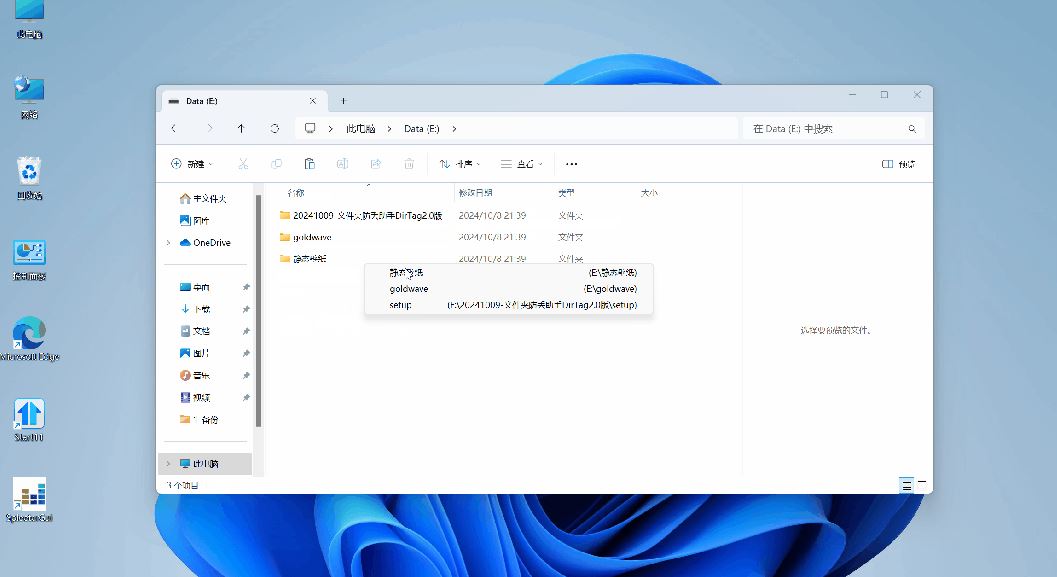Click the Paste icon in toolbar
This screenshot has height=577, width=1057.
[x=310, y=164]
